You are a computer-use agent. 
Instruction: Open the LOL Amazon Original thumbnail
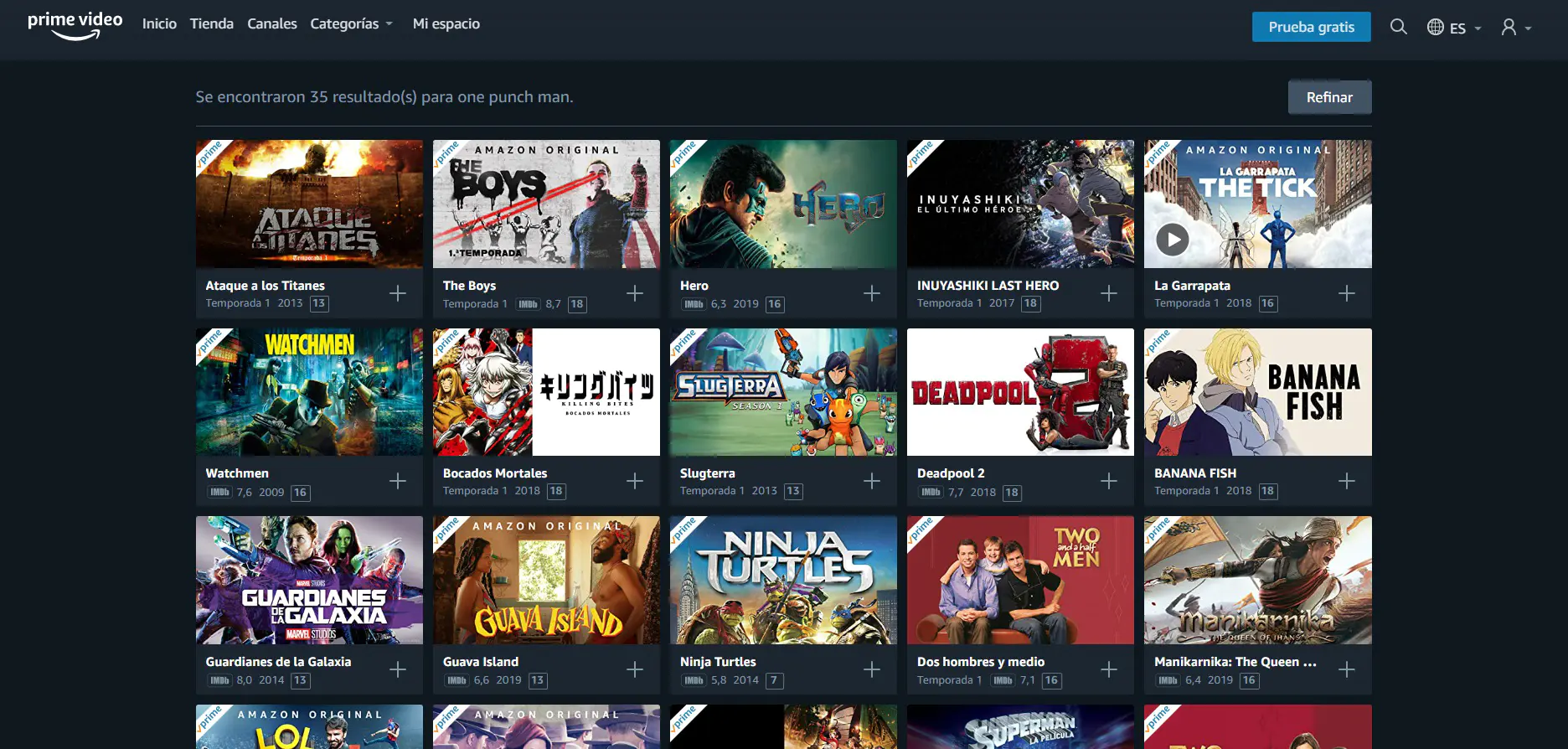[309, 726]
